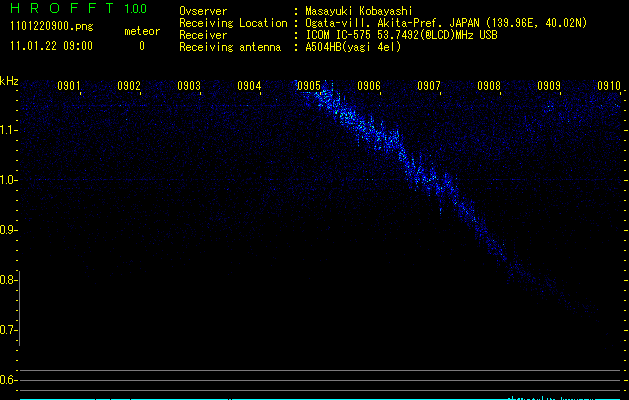Screen dimensions: 629x400
Task: Click the Receiving antenna label
Action: (x=230, y=47)
